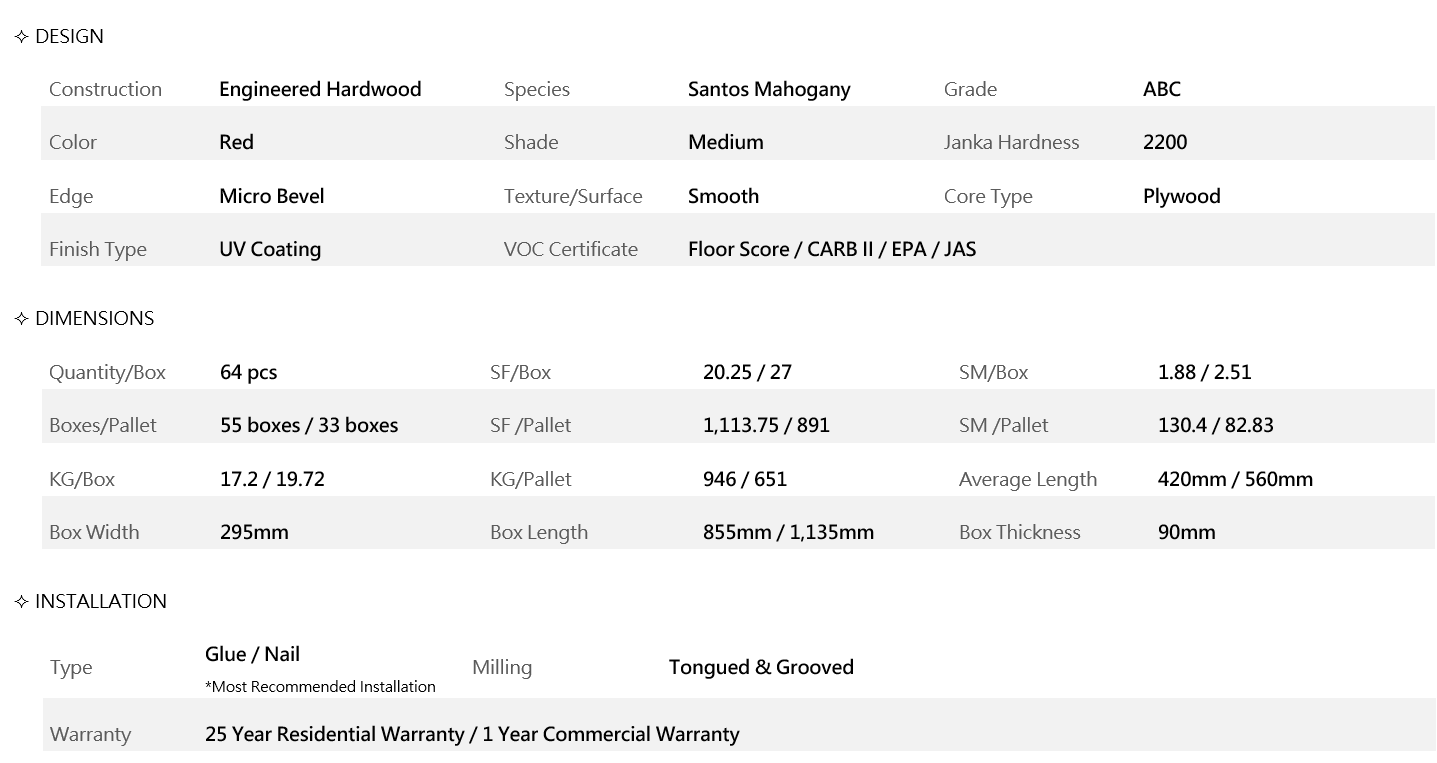
Task: Click the diamond icon beside DIMENSIONS heading
Action: [22, 319]
